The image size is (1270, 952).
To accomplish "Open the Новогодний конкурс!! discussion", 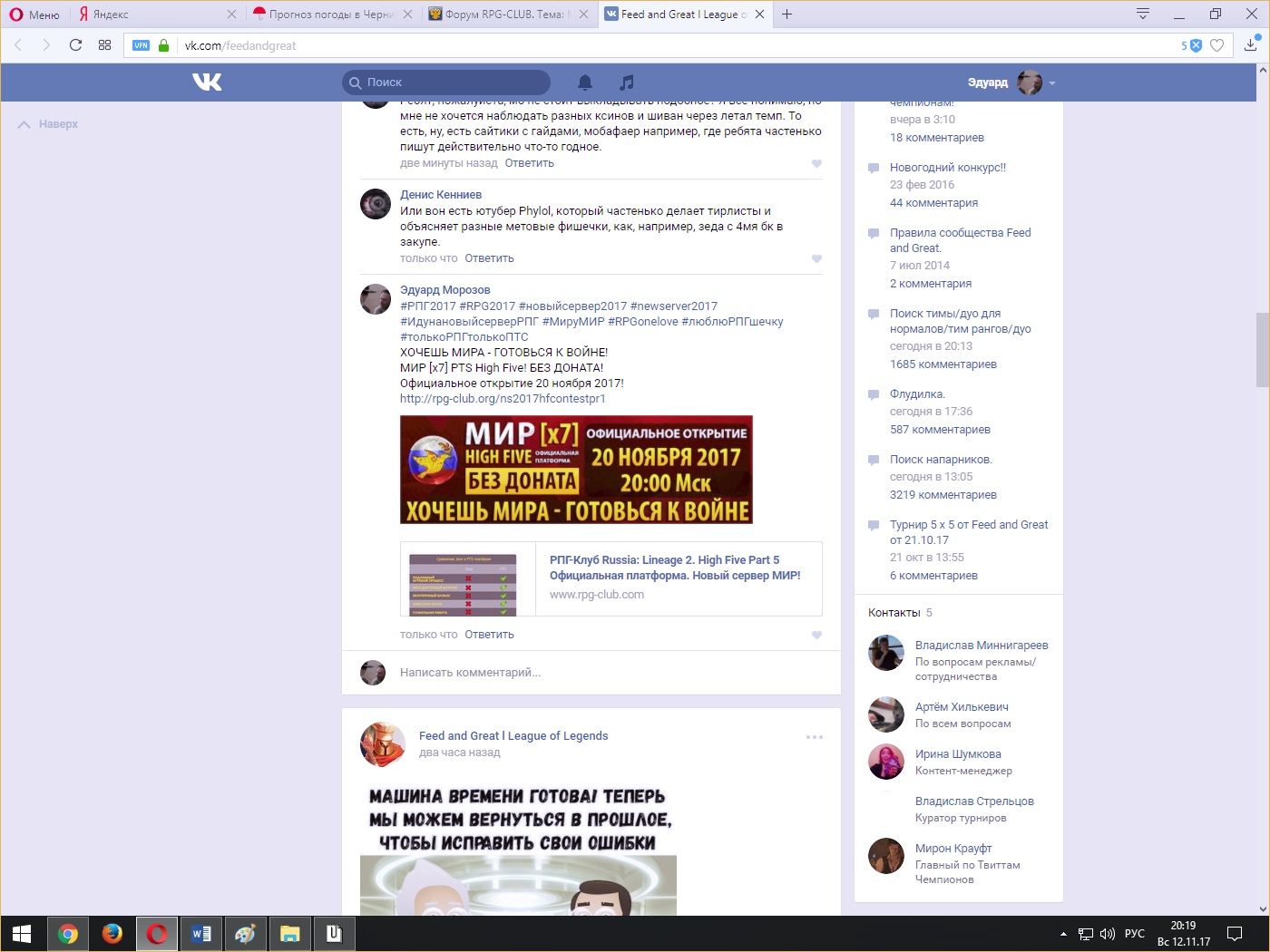I will (x=948, y=168).
